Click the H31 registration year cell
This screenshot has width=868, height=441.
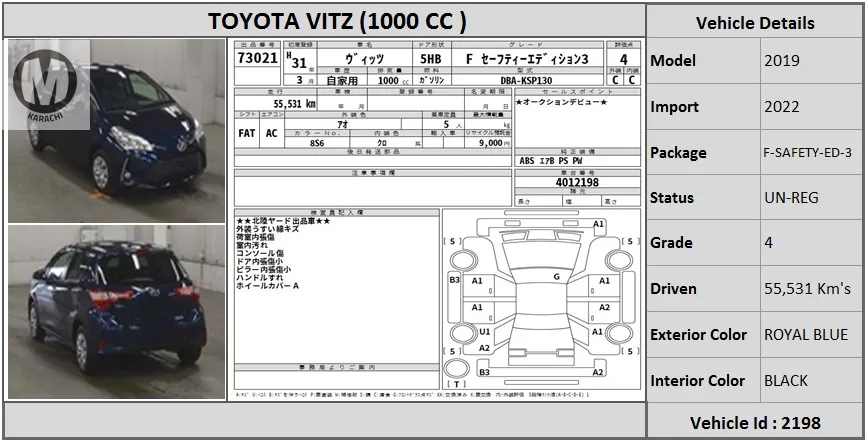(x=299, y=62)
